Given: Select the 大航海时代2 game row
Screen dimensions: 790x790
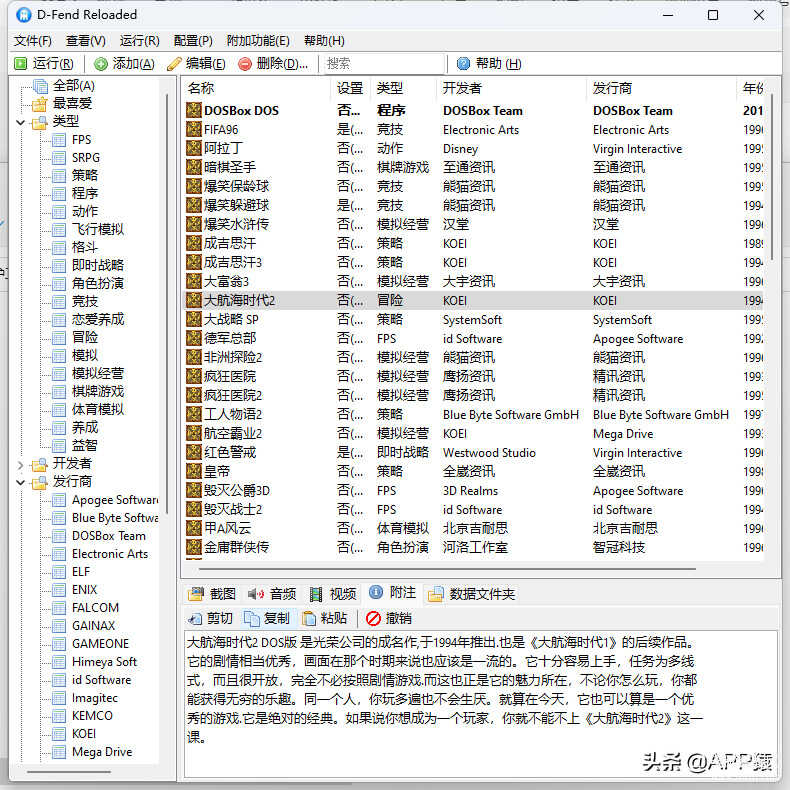Looking at the screenshot, I should pos(473,300).
